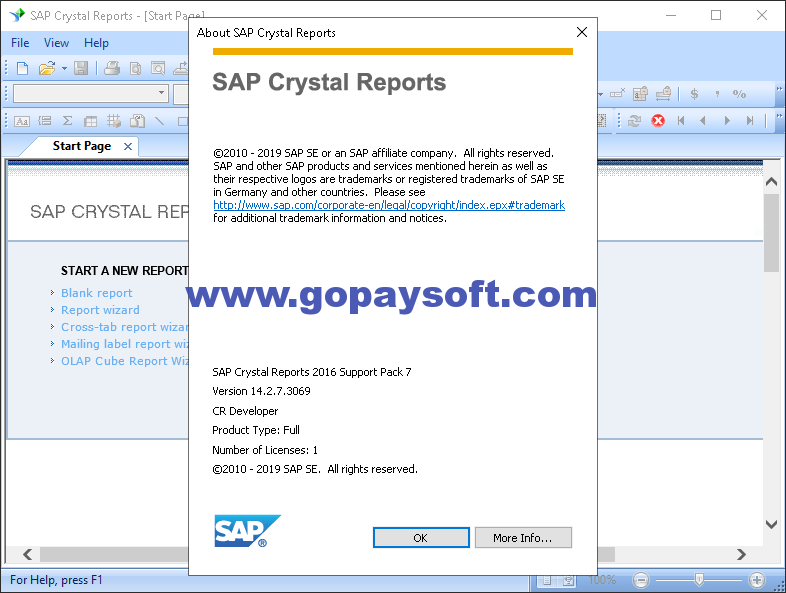The height and width of the screenshot is (593, 786).
Task: Click the 'Product Type: Full' text
Action: coord(256,430)
